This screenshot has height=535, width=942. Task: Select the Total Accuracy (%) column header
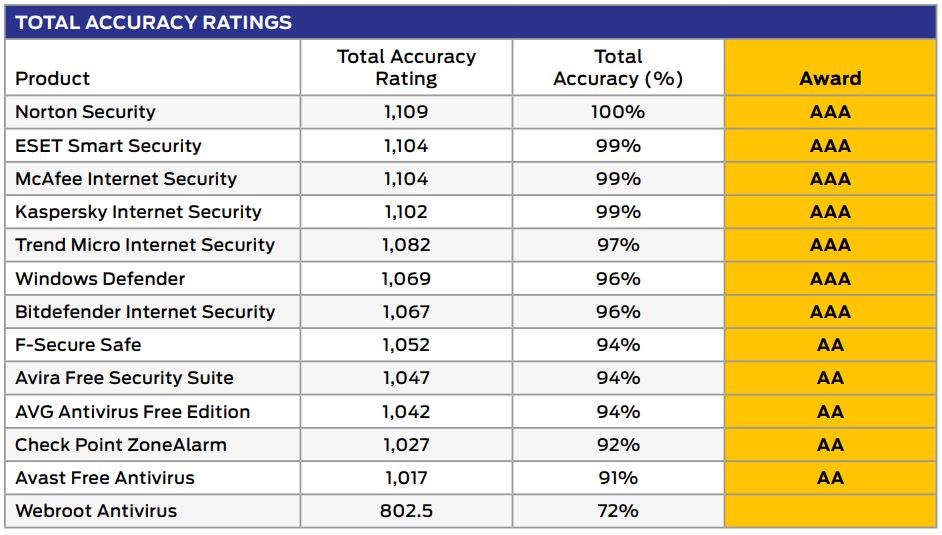click(618, 67)
